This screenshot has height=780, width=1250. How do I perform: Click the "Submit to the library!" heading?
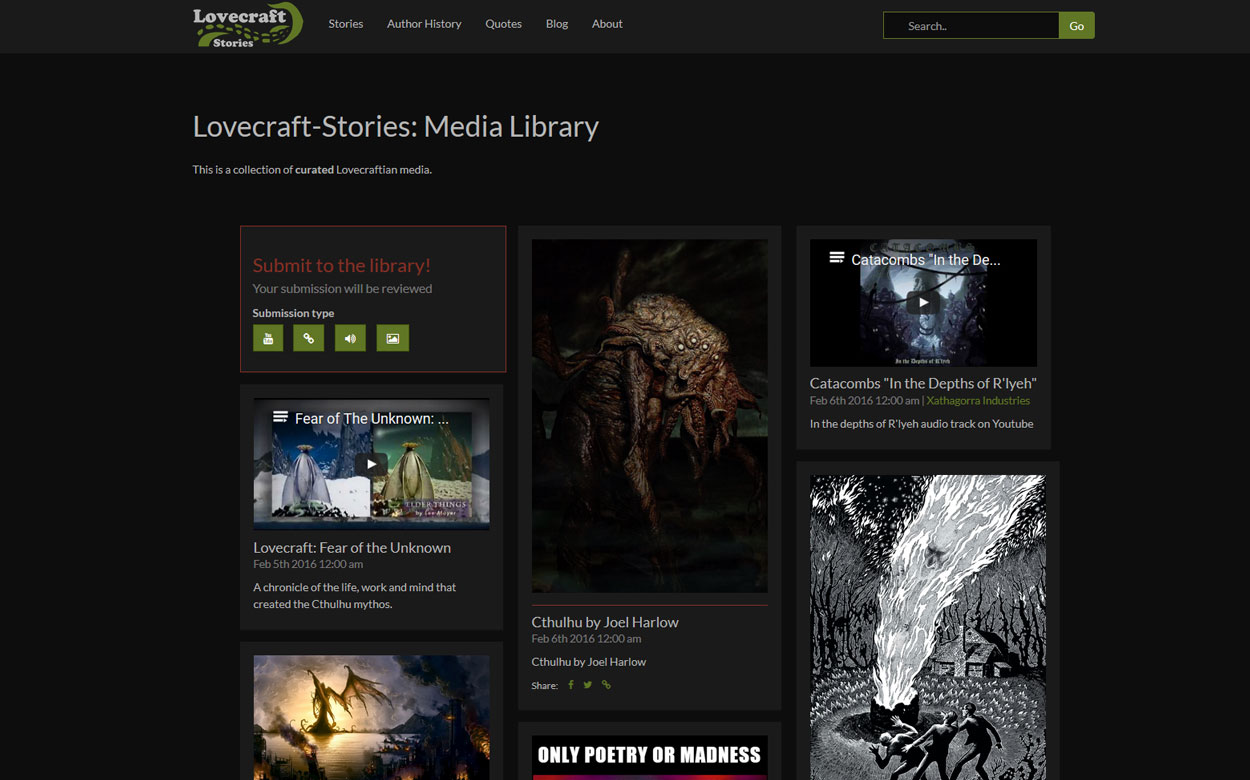point(342,265)
